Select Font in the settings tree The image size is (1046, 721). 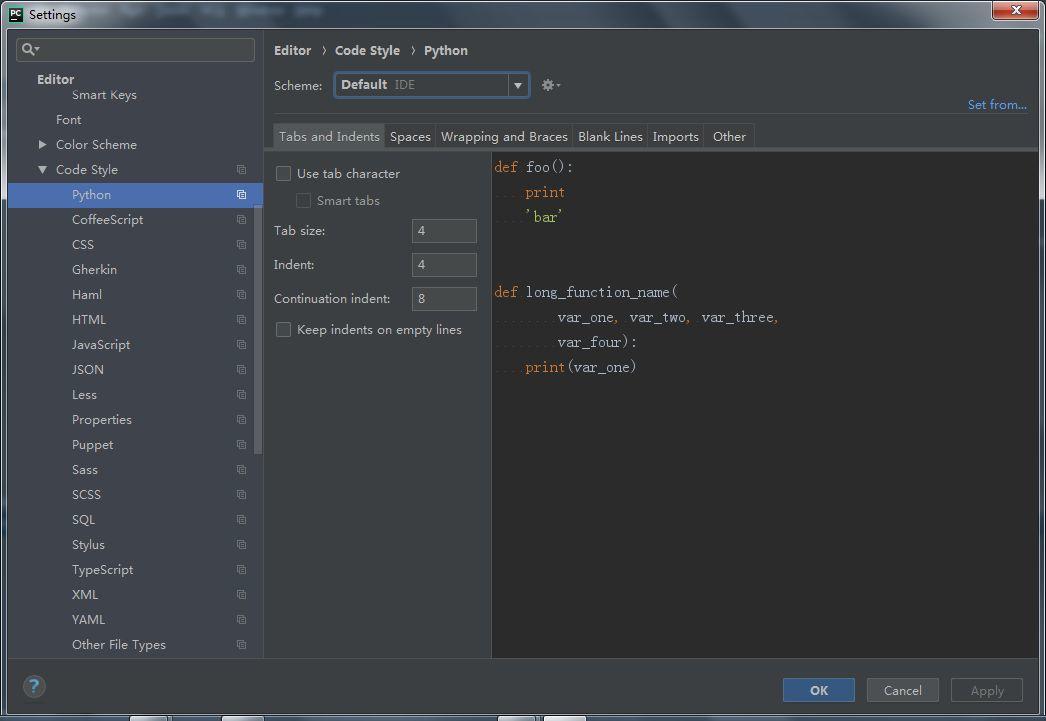[x=69, y=120]
